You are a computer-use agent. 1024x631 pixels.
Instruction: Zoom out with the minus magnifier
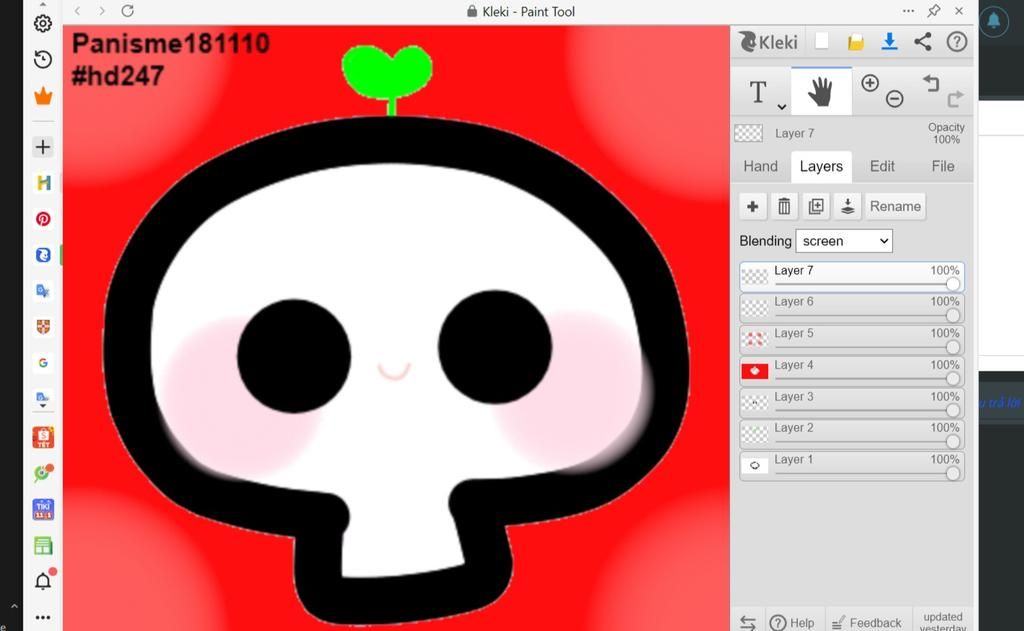(x=895, y=99)
